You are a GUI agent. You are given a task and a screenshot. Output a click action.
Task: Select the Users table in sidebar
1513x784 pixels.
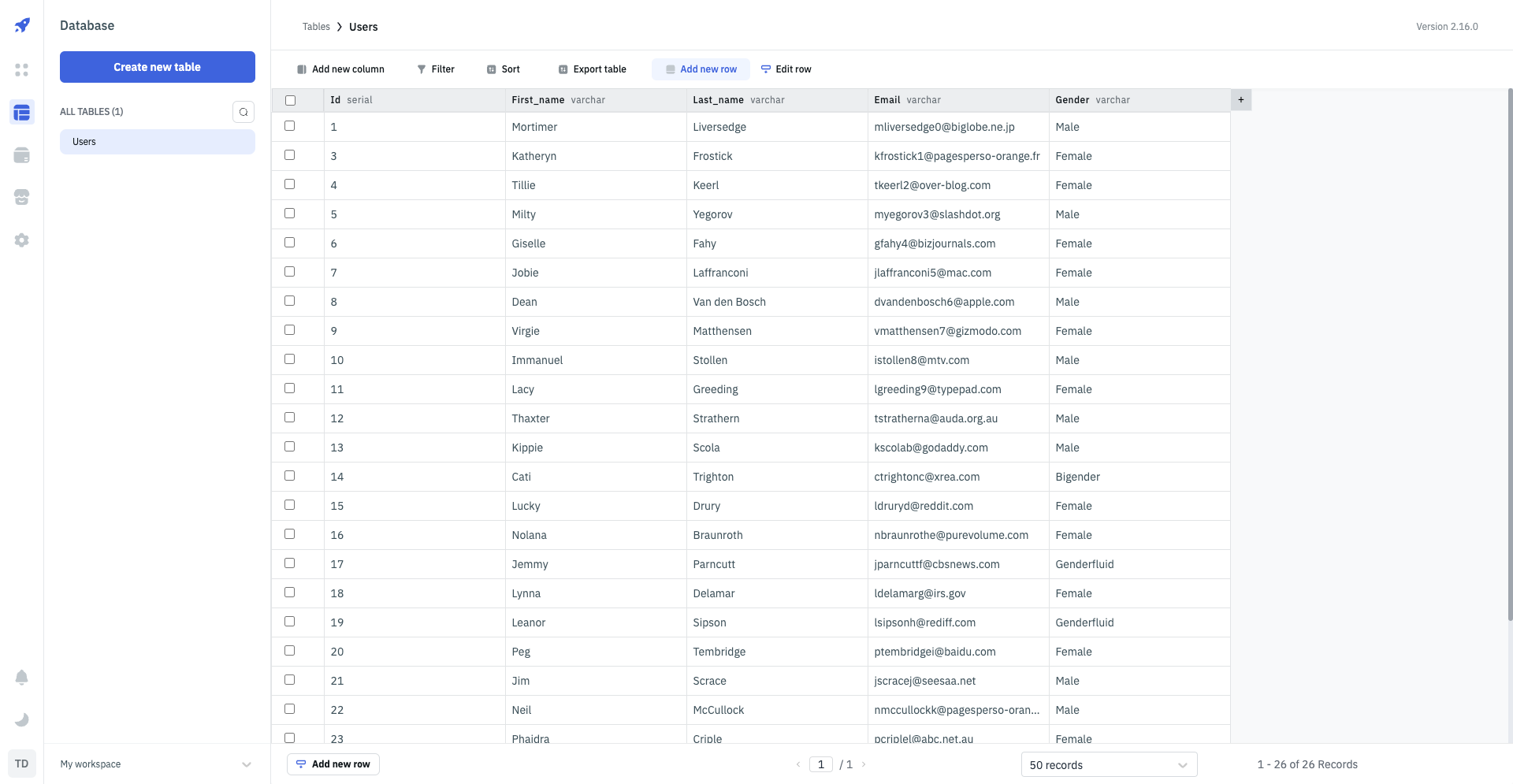[157, 142]
